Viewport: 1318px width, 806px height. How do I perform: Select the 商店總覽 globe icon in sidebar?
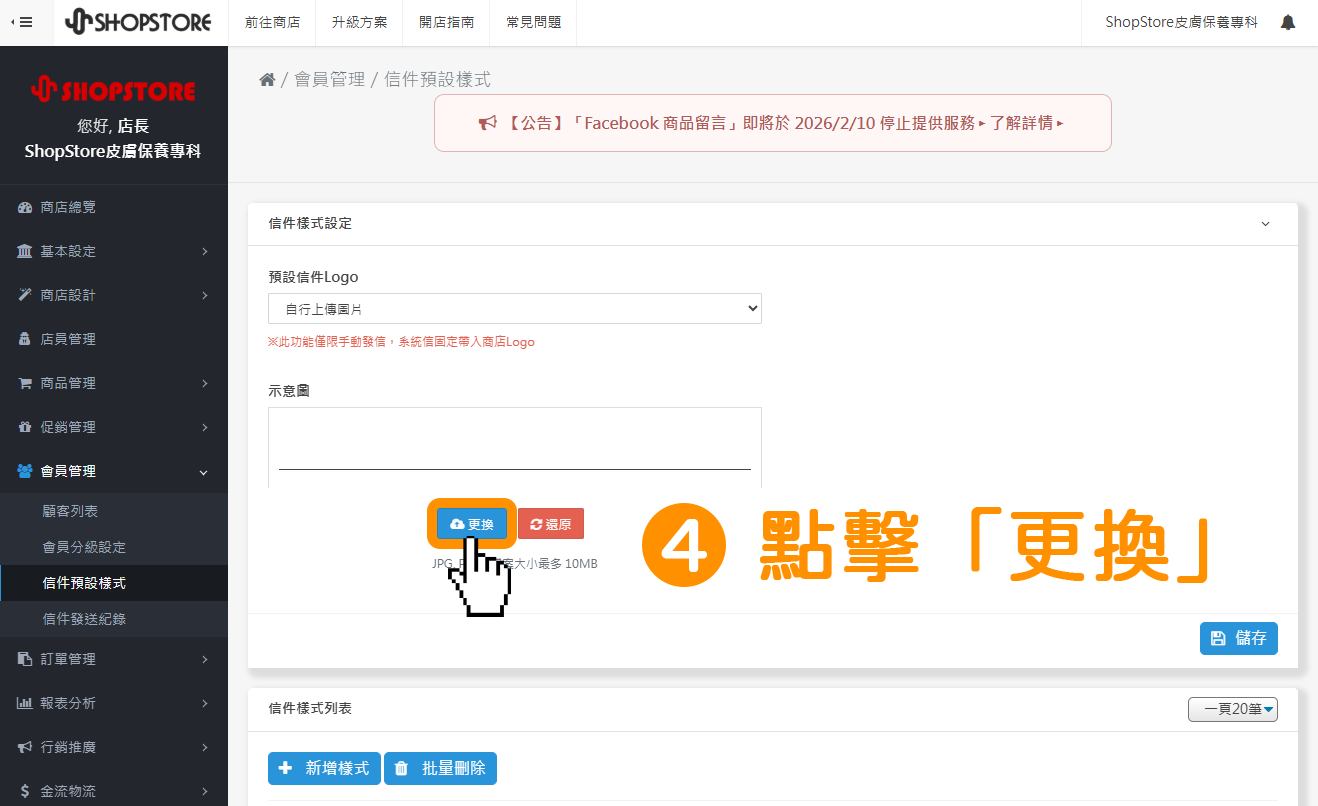[x=25, y=207]
